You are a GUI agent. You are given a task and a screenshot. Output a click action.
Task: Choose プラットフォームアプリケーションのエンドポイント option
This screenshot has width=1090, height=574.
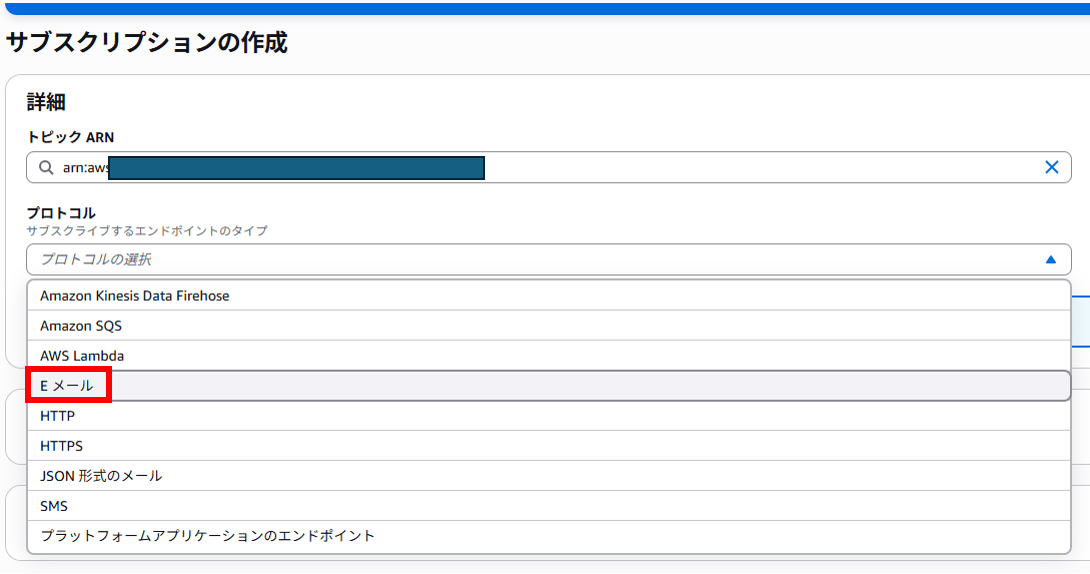[x=548, y=536]
